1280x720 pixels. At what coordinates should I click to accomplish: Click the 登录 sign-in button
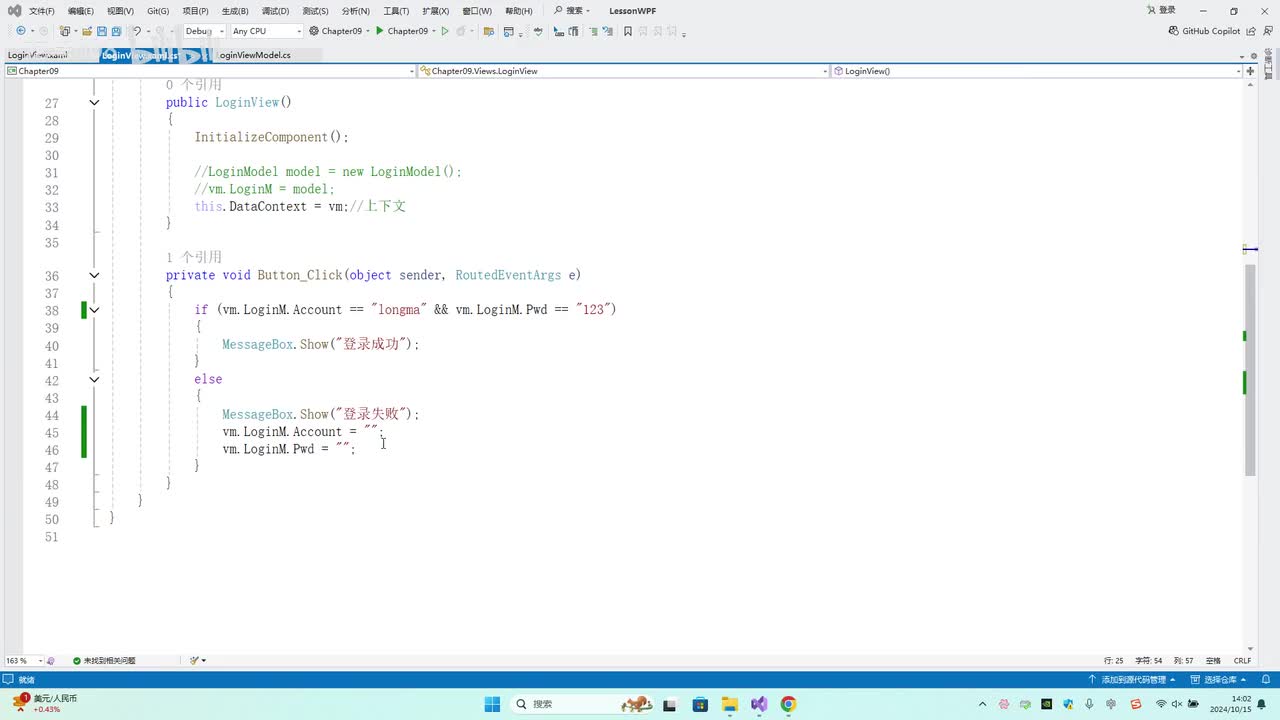(x=1160, y=10)
